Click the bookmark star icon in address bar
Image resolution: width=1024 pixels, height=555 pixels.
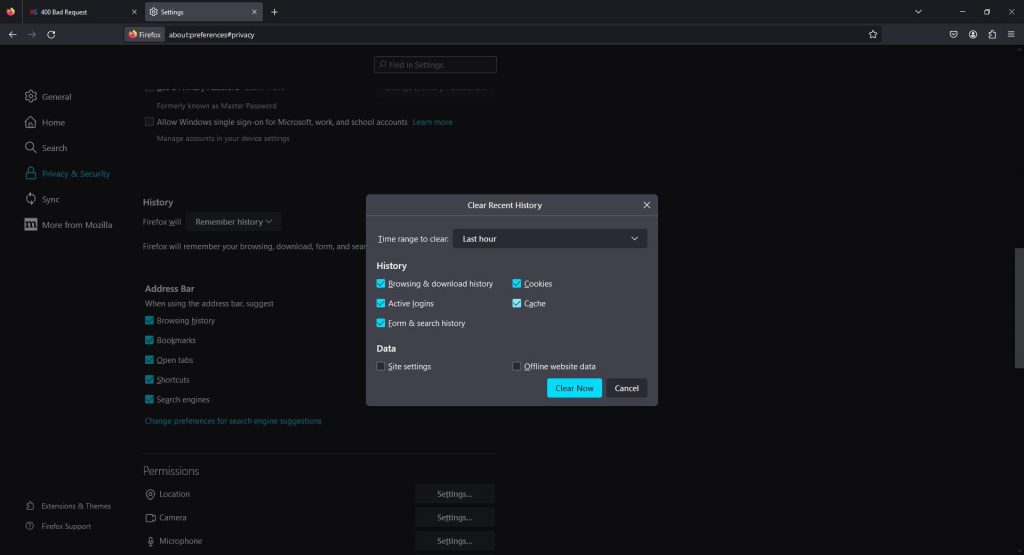click(x=873, y=34)
